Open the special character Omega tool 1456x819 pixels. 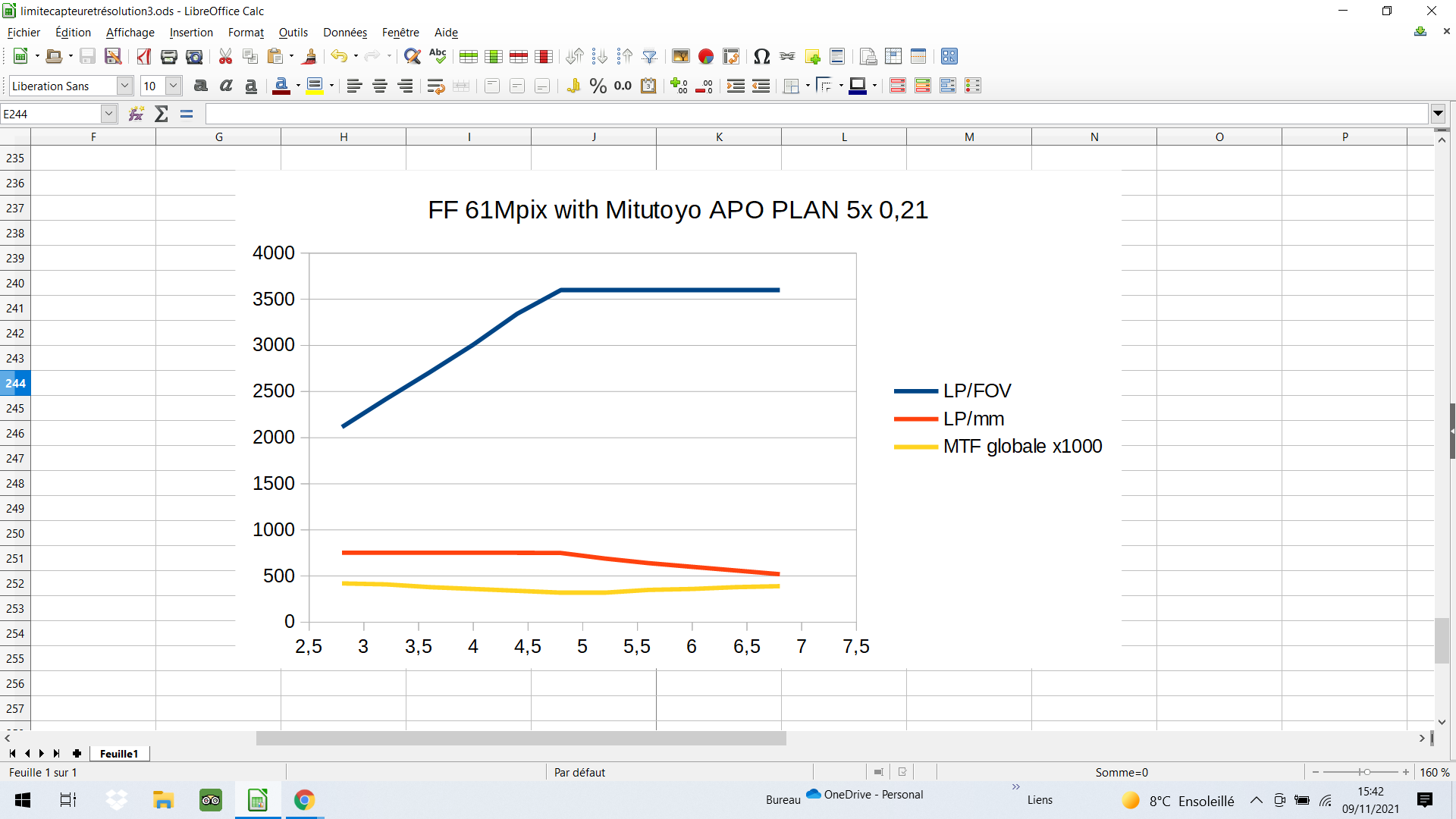(x=761, y=56)
